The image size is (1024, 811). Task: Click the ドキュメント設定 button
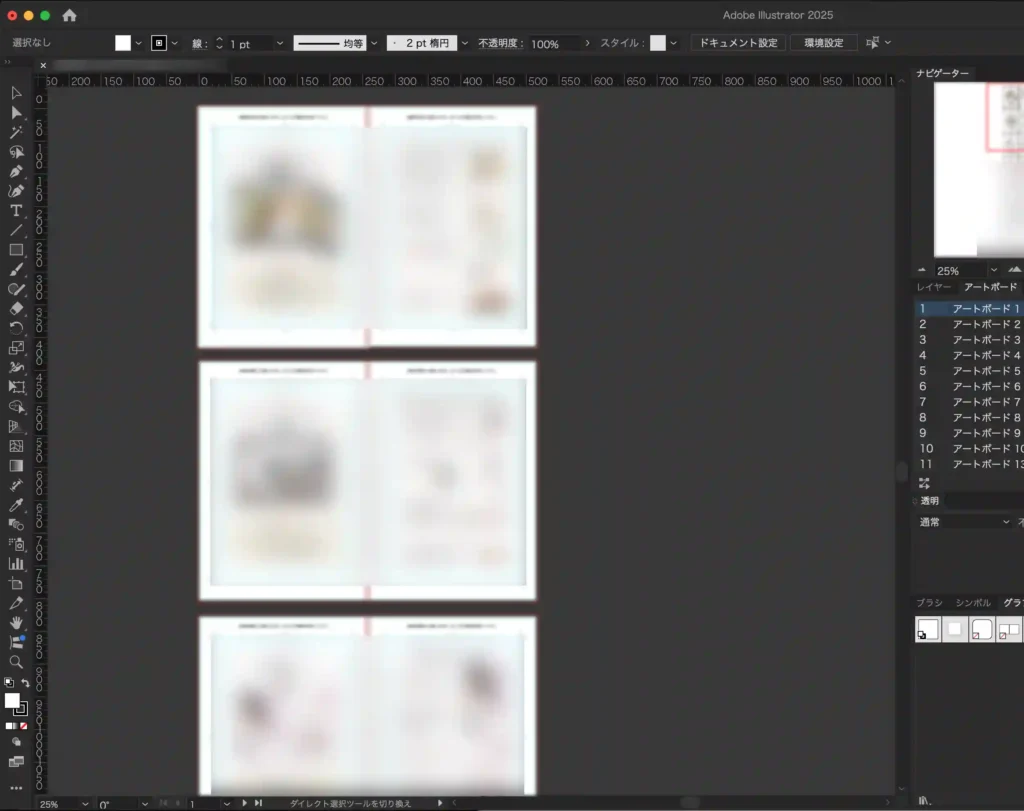click(x=739, y=43)
